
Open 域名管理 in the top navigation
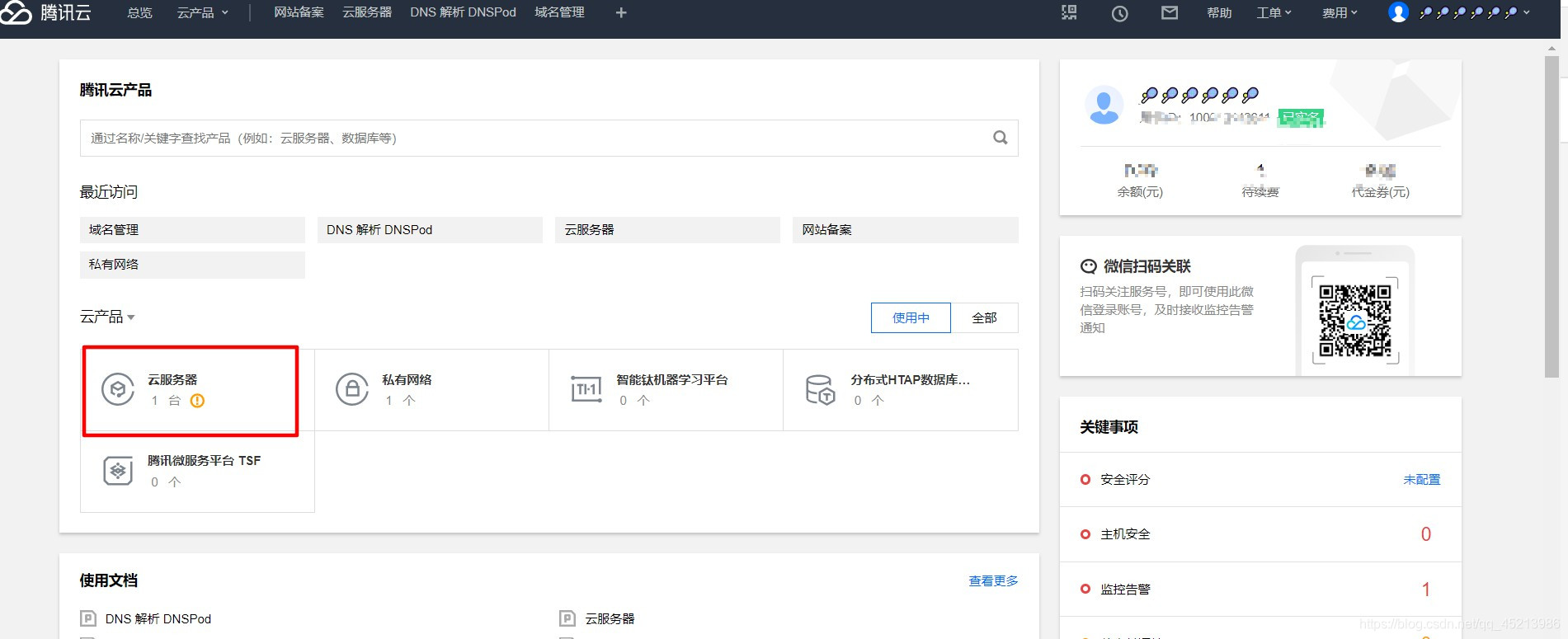pyautogui.click(x=559, y=12)
